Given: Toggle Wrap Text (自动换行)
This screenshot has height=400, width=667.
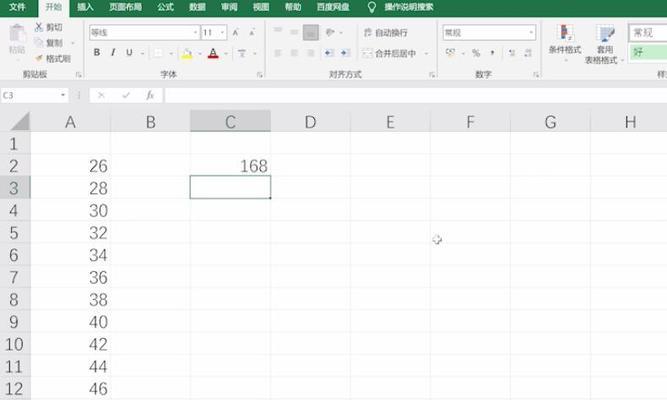Looking at the screenshot, I should 386,33.
